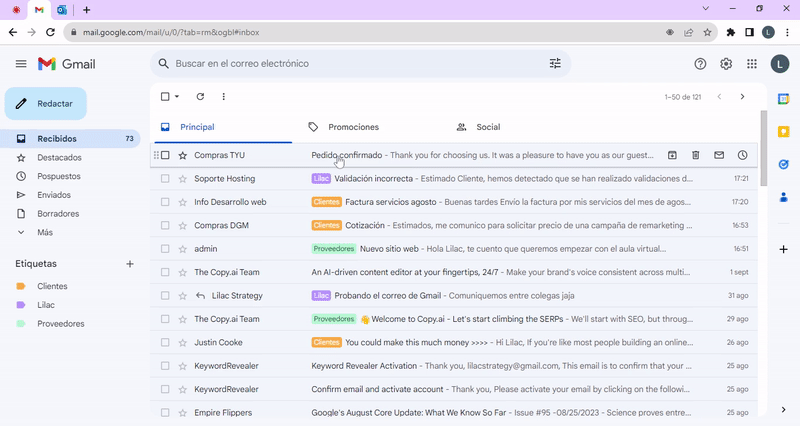Click the browser back arrow
The width and height of the screenshot is (800, 426).
tap(13, 32)
